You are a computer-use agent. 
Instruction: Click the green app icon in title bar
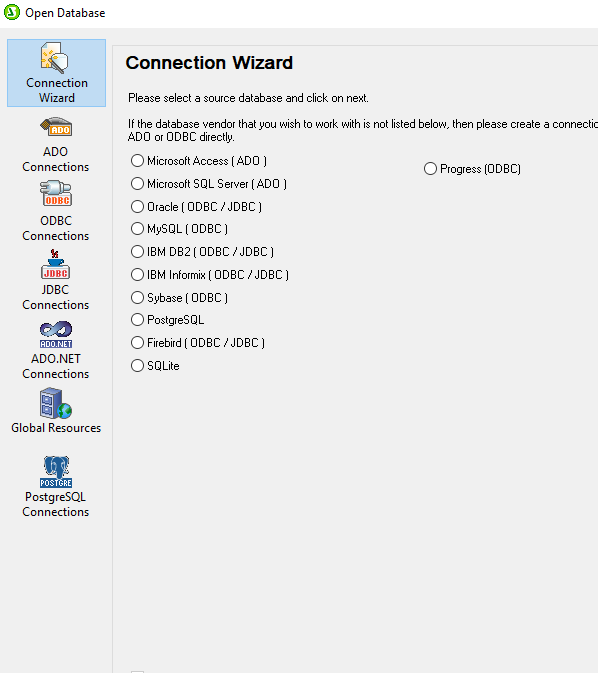point(12,12)
